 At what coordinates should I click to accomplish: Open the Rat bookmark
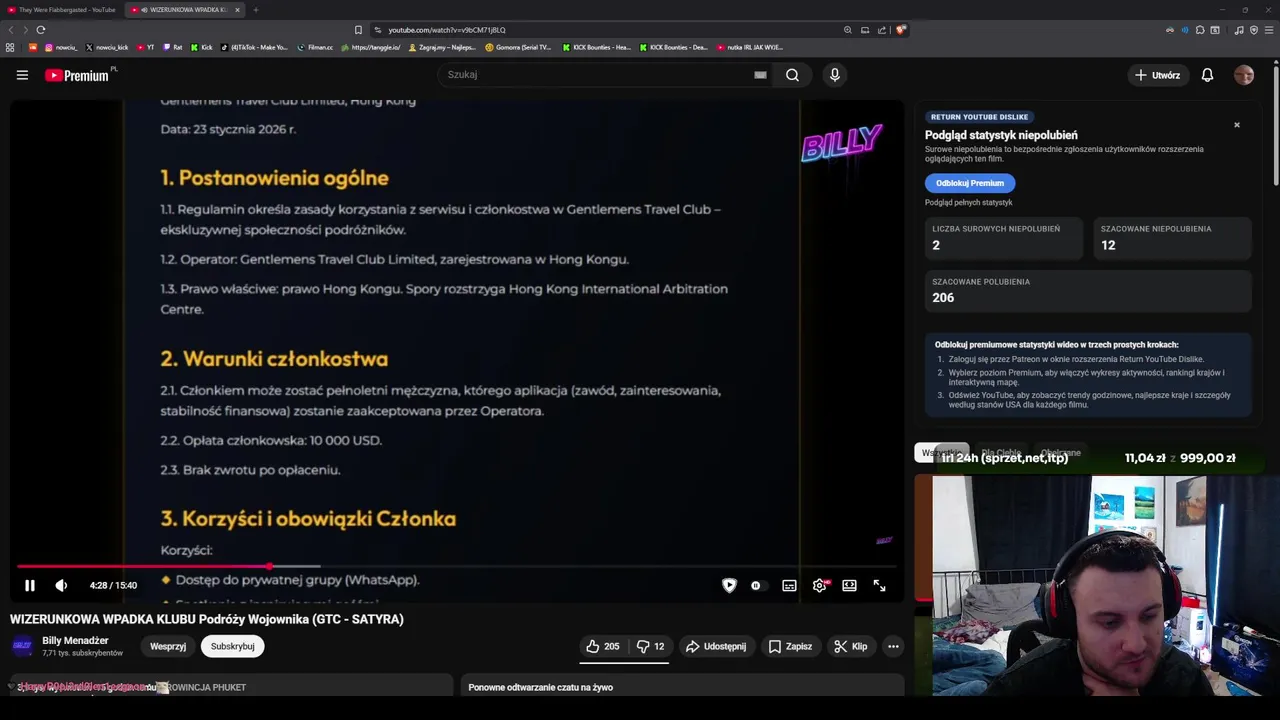pos(172,47)
